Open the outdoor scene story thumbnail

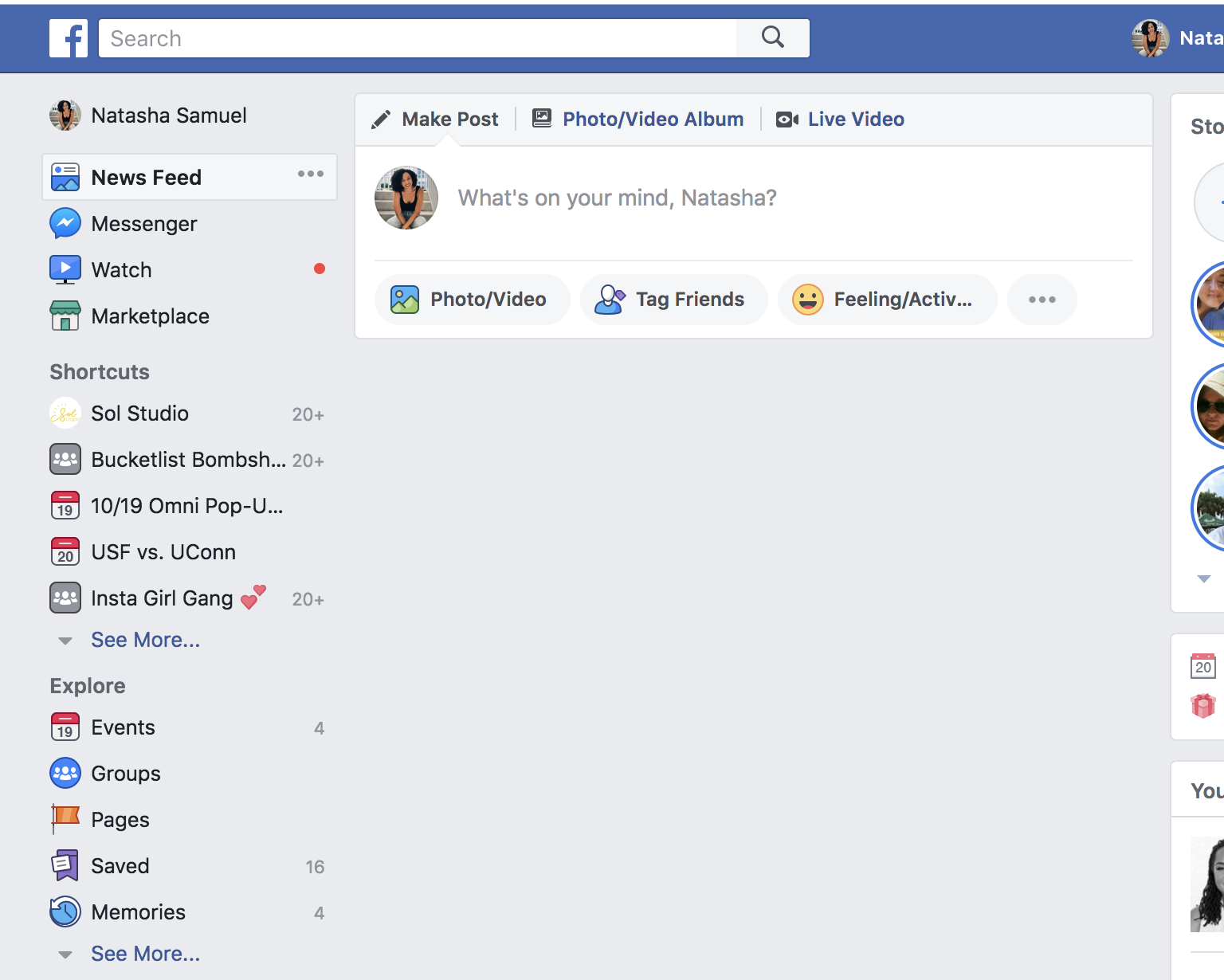pyautogui.click(x=1208, y=508)
